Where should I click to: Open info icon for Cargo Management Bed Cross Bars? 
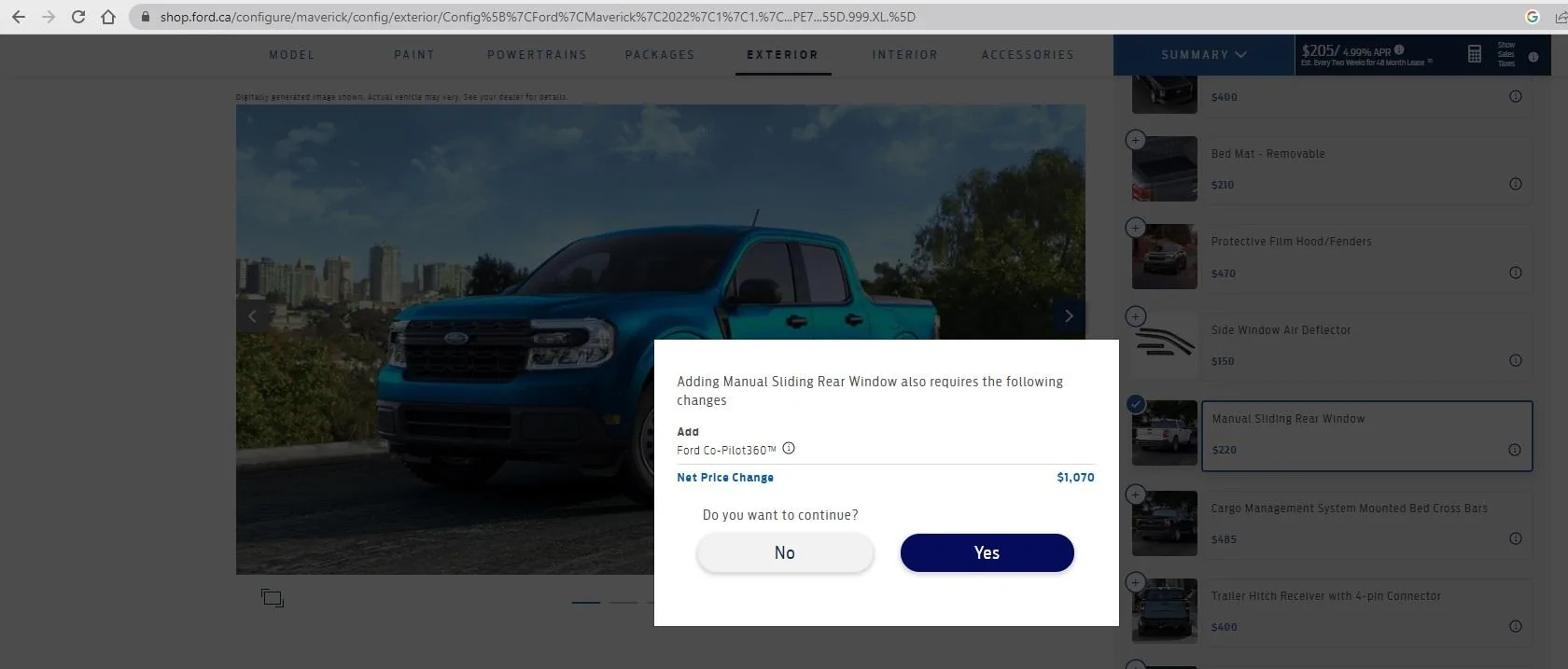point(1516,538)
